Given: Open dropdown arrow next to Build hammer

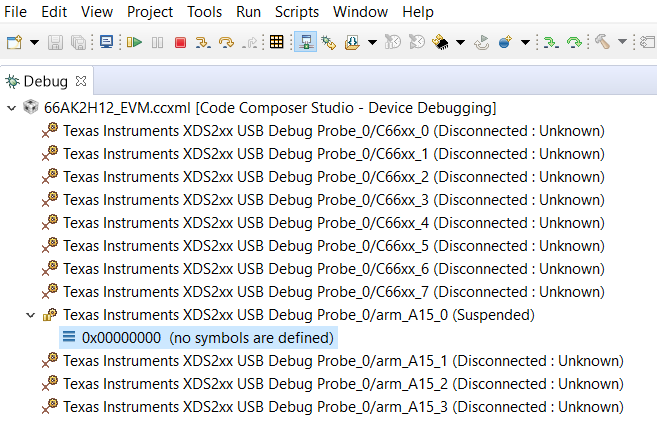Looking at the screenshot, I should [622, 42].
